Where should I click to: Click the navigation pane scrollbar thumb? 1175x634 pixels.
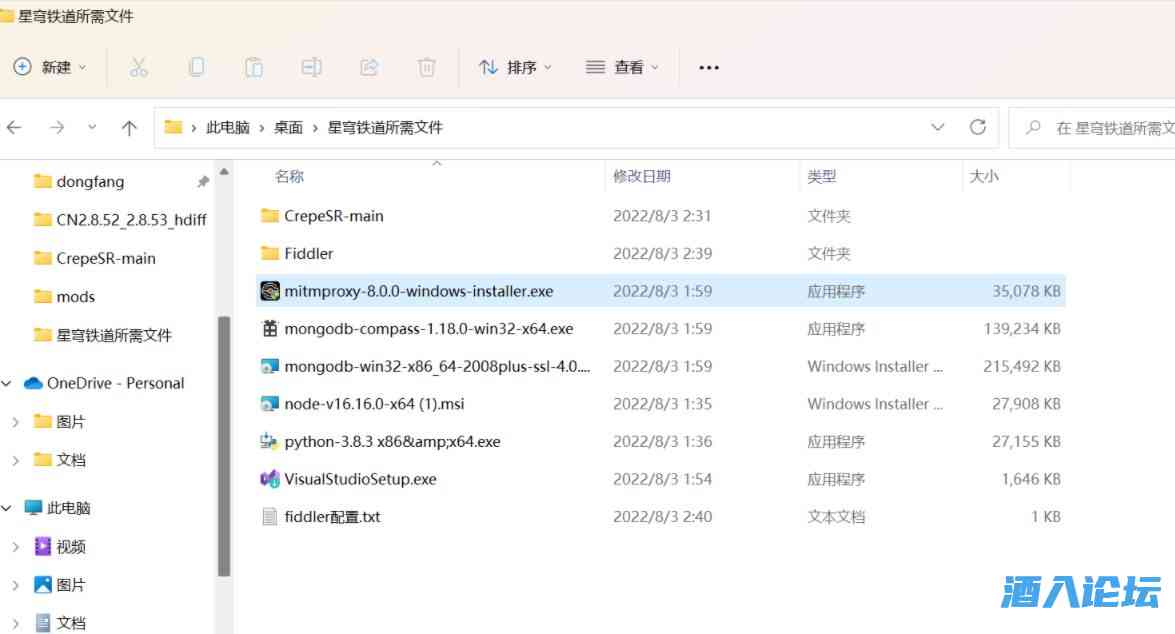point(224,446)
